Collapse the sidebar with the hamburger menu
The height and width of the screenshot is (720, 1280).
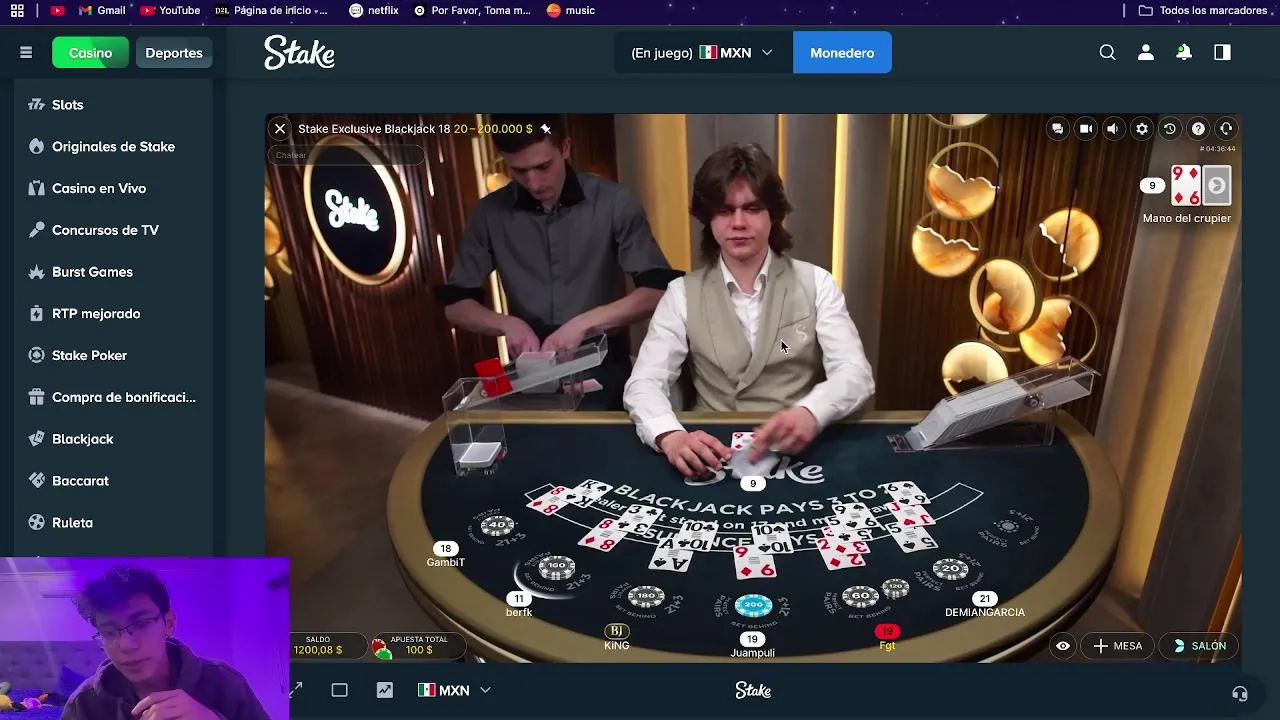click(x=26, y=53)
